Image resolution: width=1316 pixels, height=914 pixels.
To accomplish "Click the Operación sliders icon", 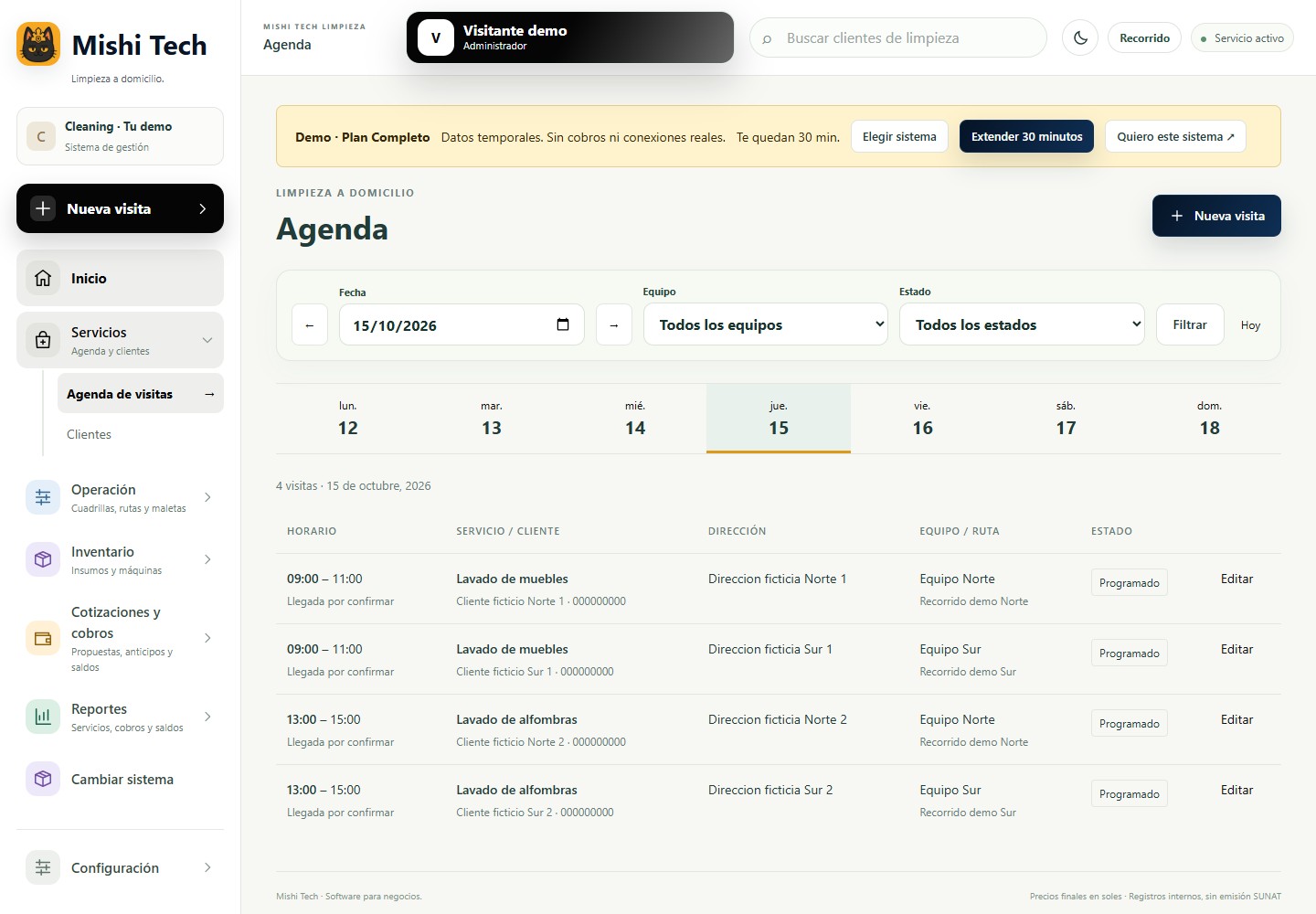I will click(x=43, y=497).
